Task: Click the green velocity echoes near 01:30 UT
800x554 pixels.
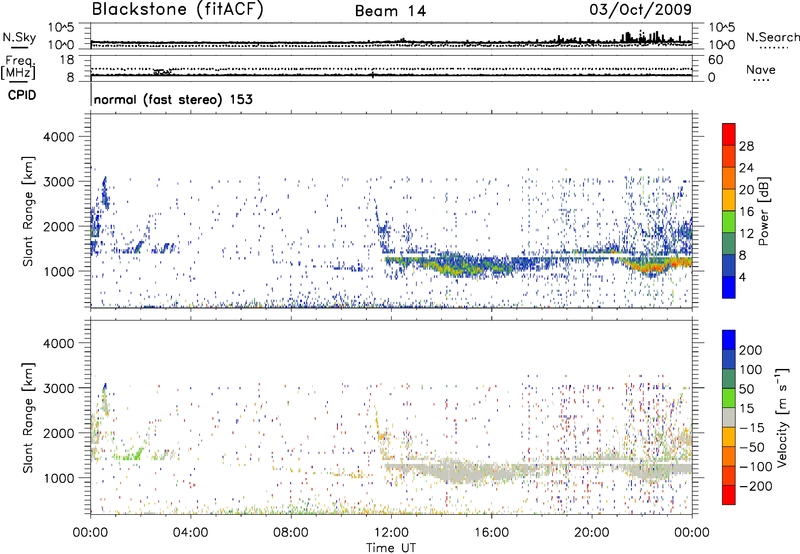Action: pos(128,454)
